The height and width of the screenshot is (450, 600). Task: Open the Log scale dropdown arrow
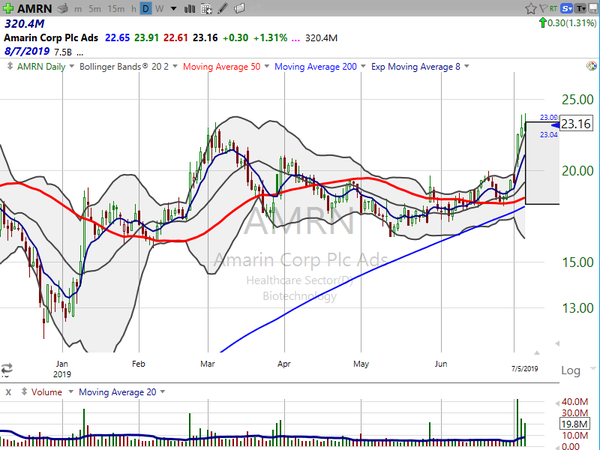(x=593, y=369)
